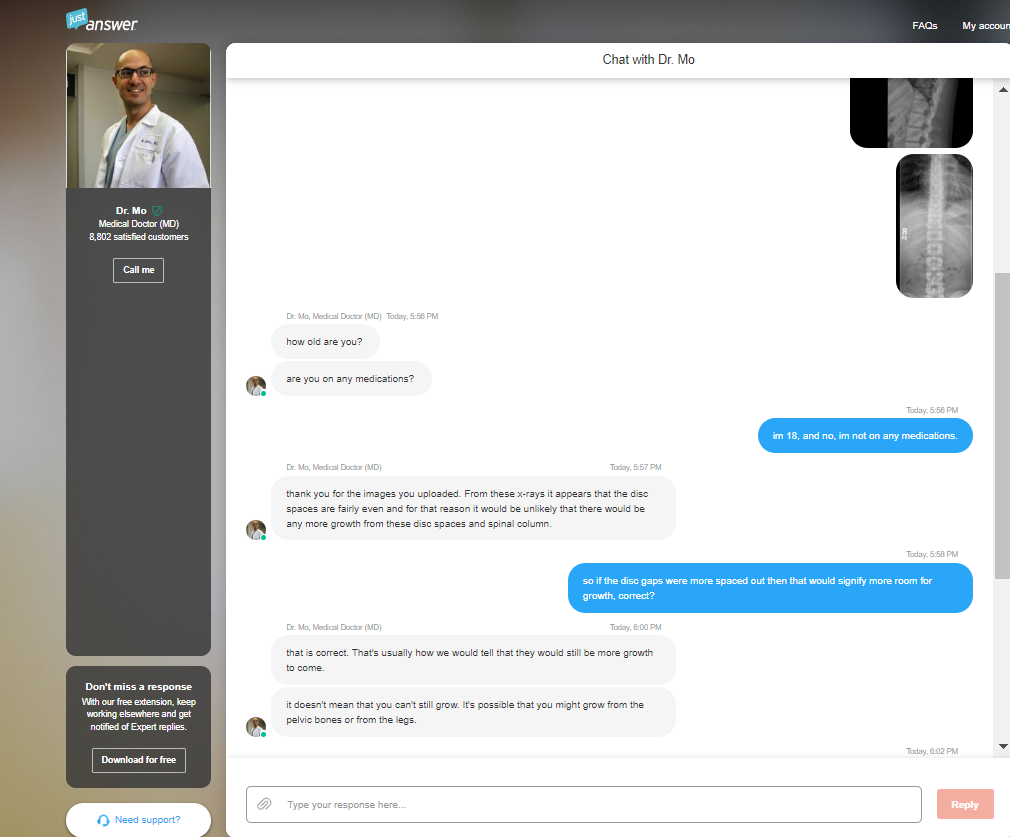This screenshot has height=837, width=1010.
Task: Click the Need support? link
Action: click(148, 820)
